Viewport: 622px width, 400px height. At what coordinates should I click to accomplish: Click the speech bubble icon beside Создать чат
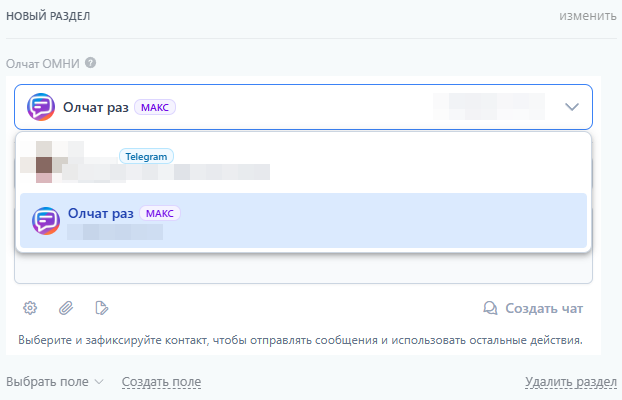490,308
